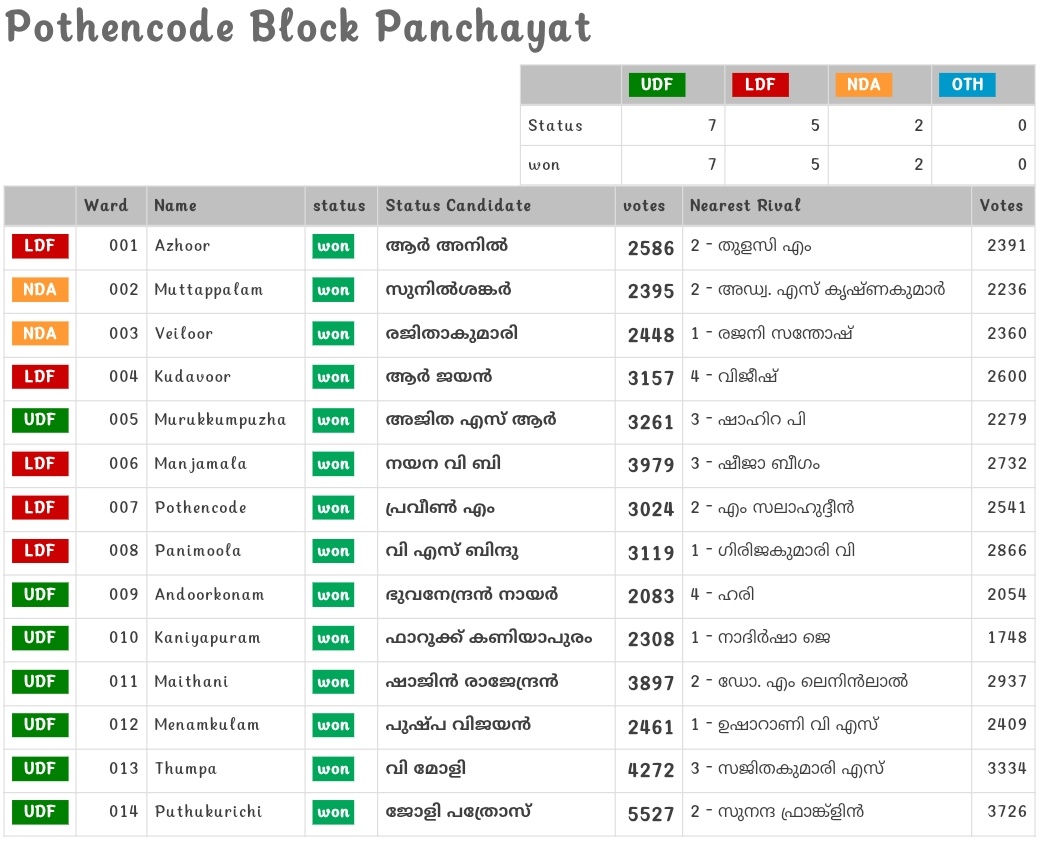The height and width of the screenshot is (861, 1041).
Task: Click the orange NDA badge in summary header
Action: (x=863, y=85)
